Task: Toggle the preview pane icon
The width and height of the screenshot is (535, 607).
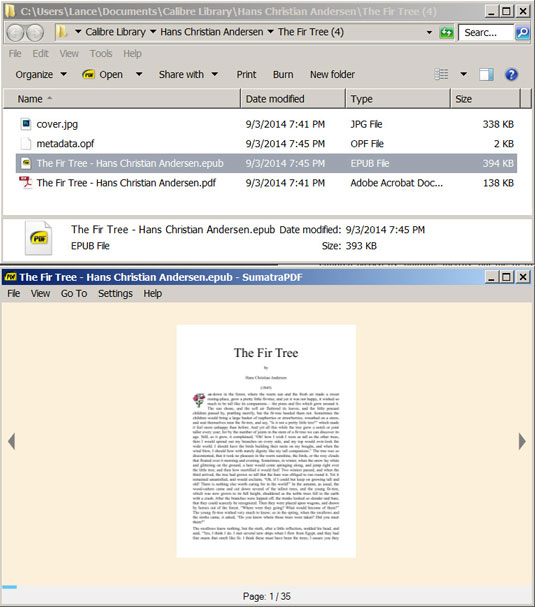Action: pos(486,74)
